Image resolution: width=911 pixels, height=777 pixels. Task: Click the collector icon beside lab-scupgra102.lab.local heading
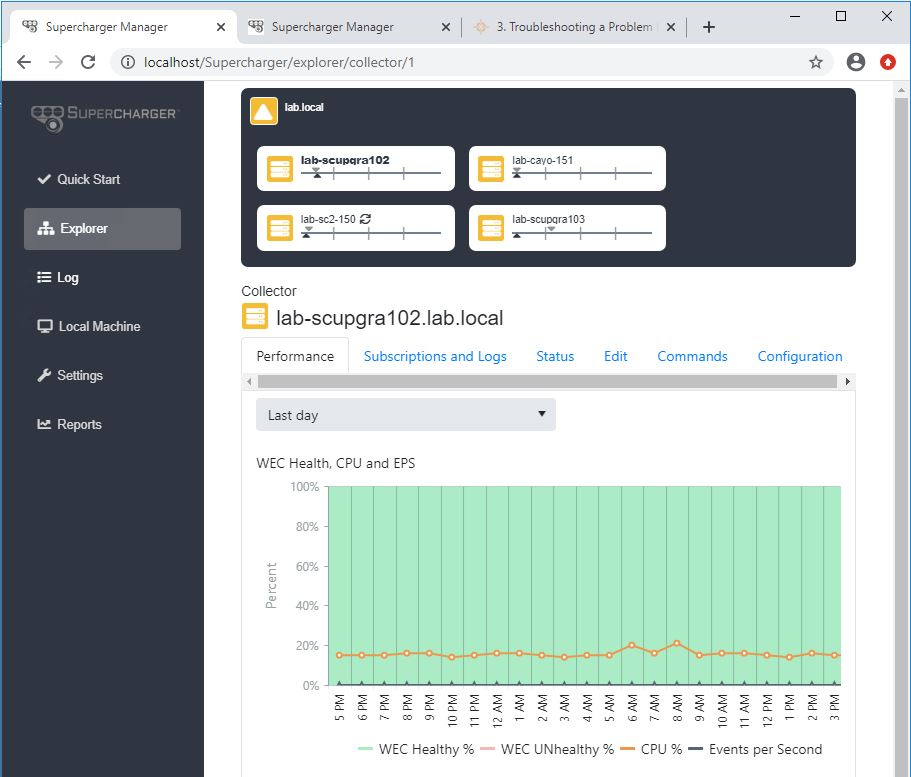pyautogui.click(x=254, y=316)
